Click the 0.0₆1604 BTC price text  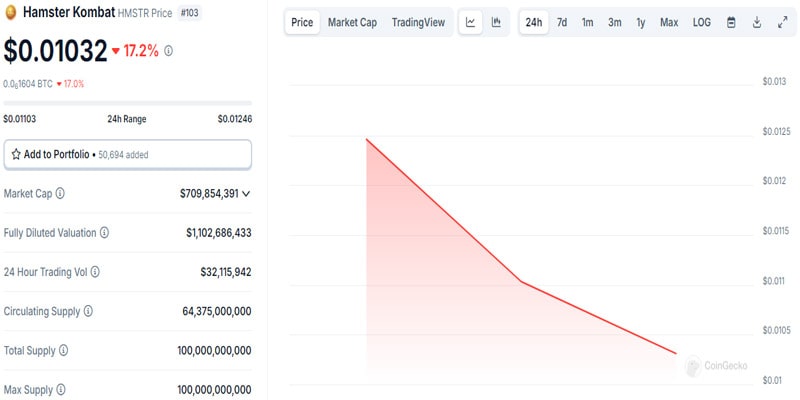[x=28, y=84]
